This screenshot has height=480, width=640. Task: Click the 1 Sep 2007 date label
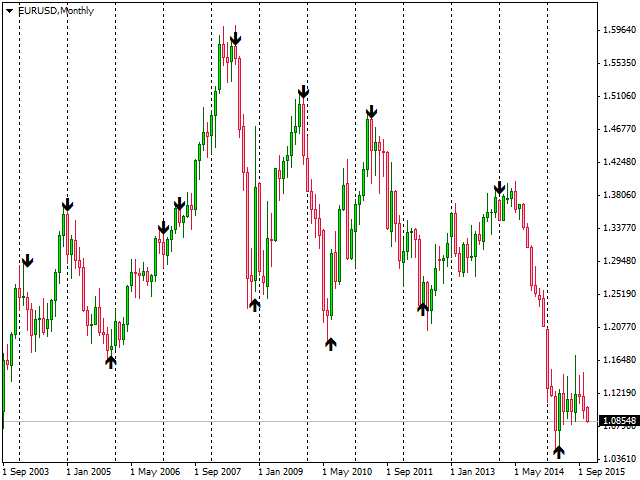218,470
